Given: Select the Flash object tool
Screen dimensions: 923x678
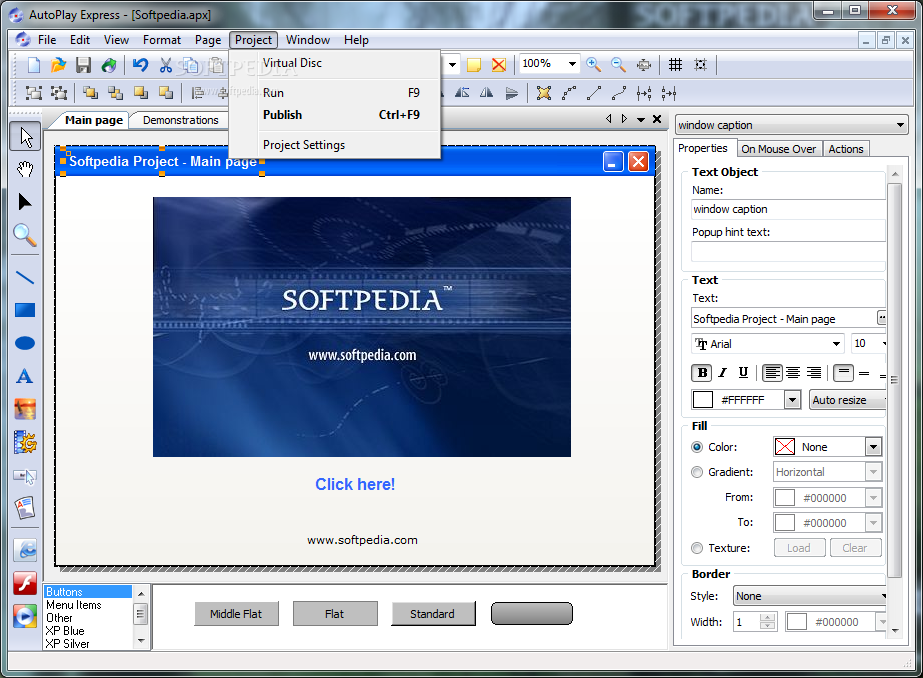Looking at the screenshot, I should click(25, 583).
